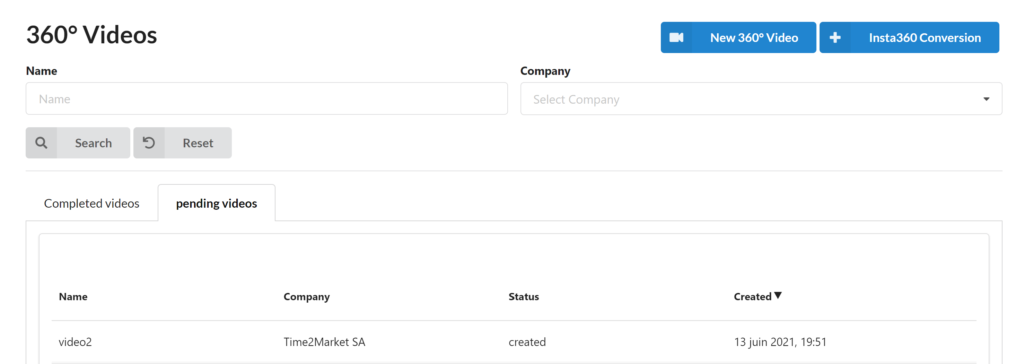Image resolution: width=1024 pixels, height=364 pixels.
Task: Click the circular reset arrow icon
Action: click(149, 142)
